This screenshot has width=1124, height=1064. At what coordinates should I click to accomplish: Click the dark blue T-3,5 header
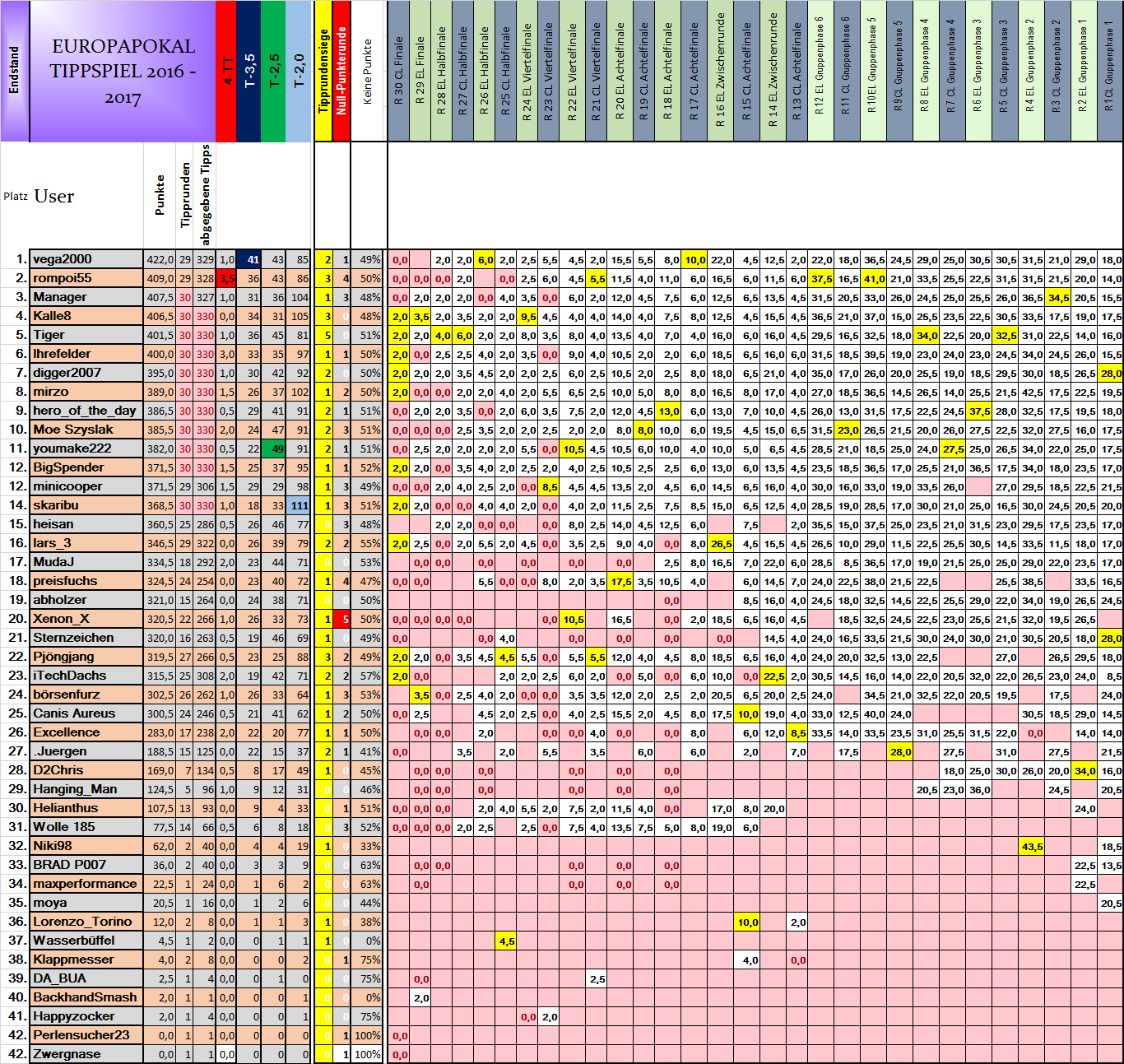click(x=249, y=71)
